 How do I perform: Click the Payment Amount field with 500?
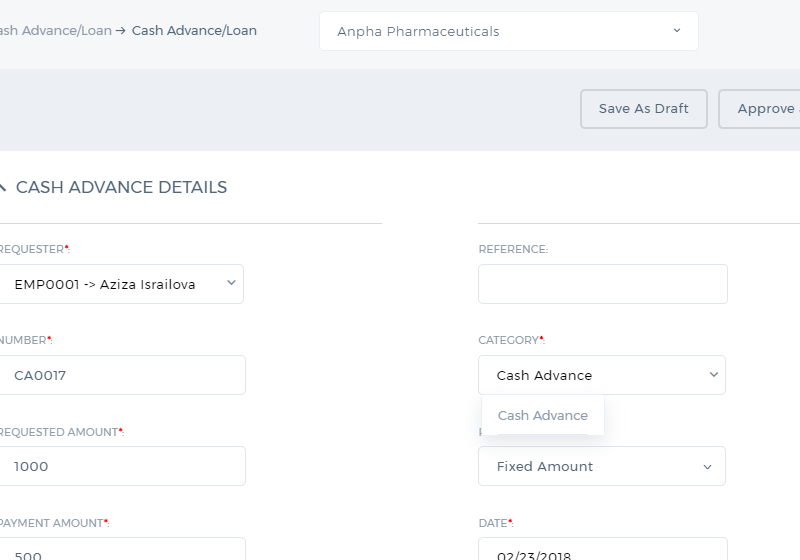pos(122,549)
